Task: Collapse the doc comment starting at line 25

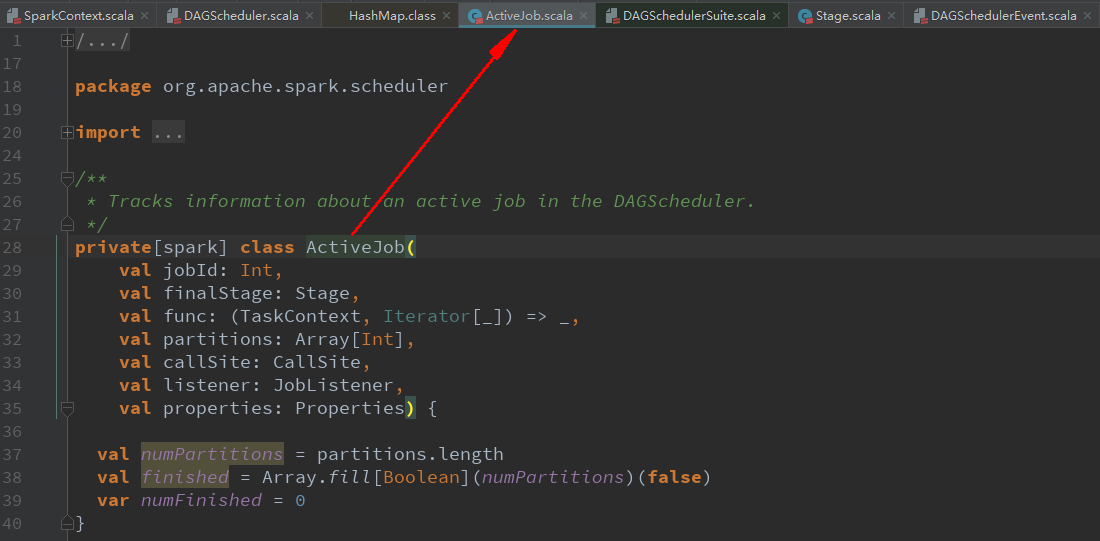Action: coord(67,178)
